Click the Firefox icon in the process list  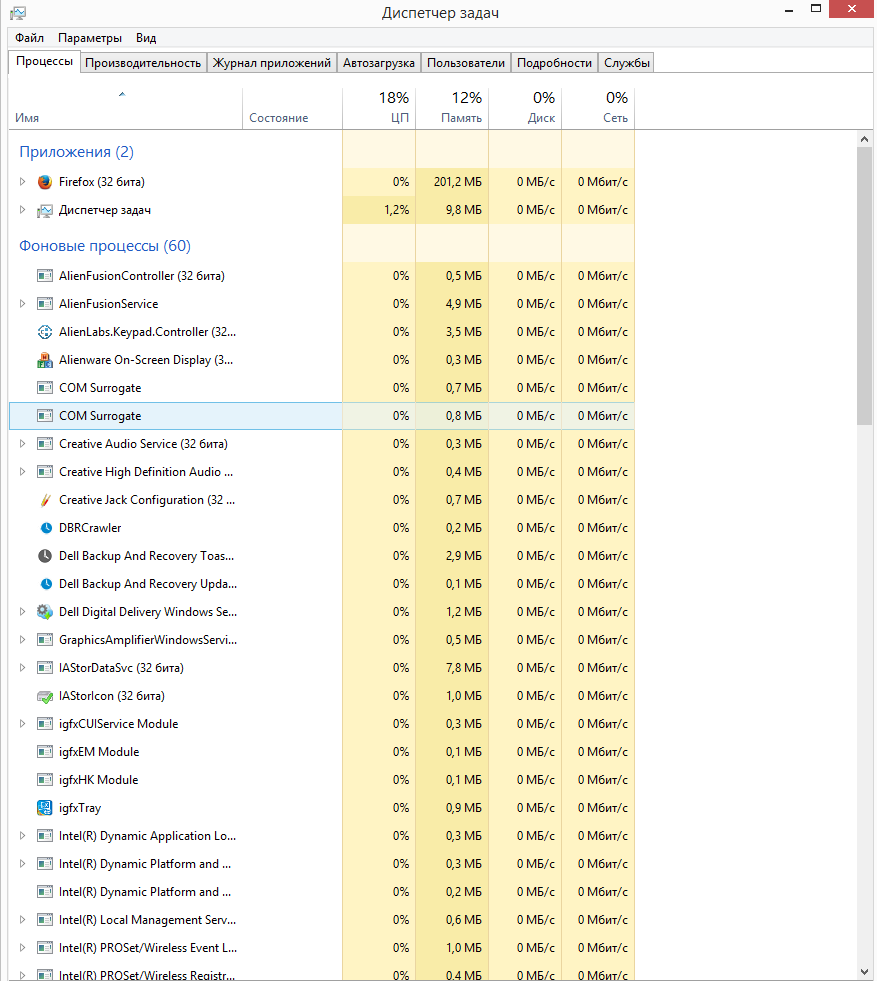[x=44, y=182]
